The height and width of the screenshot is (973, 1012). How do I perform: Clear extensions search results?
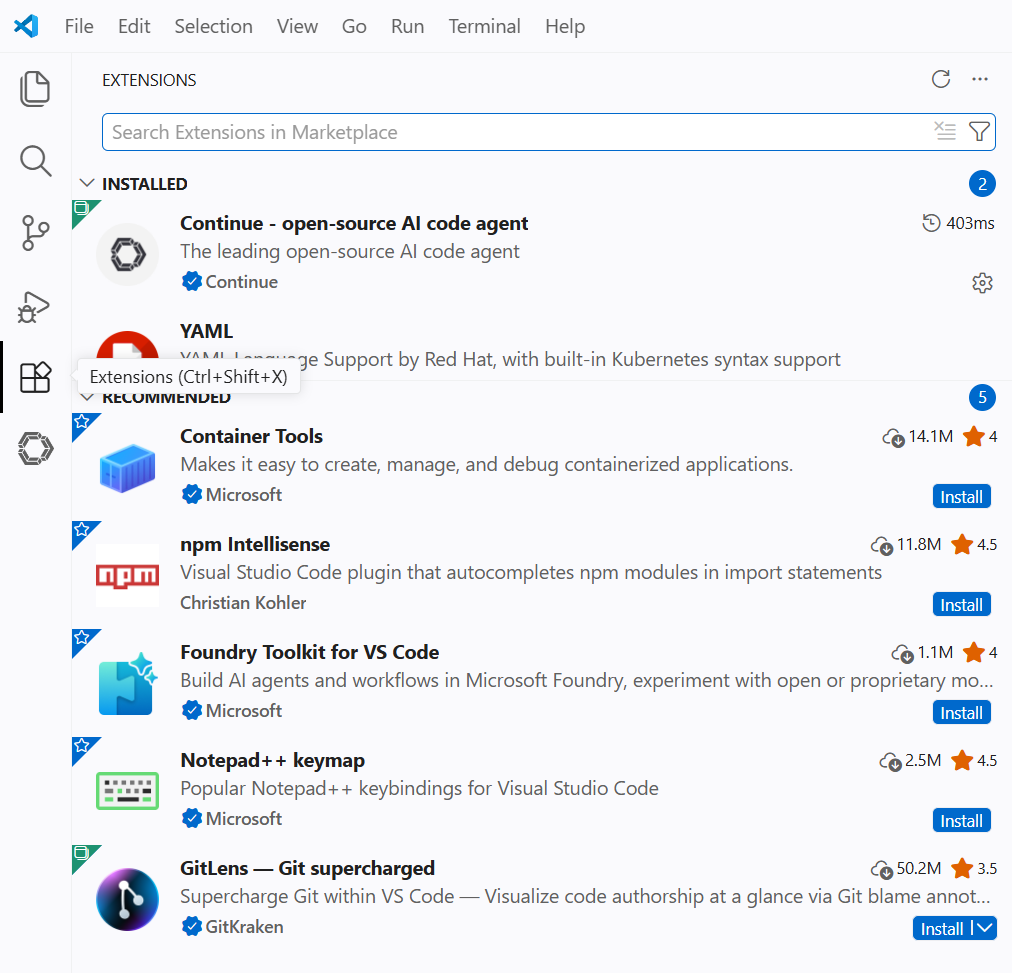pos(945,132)
